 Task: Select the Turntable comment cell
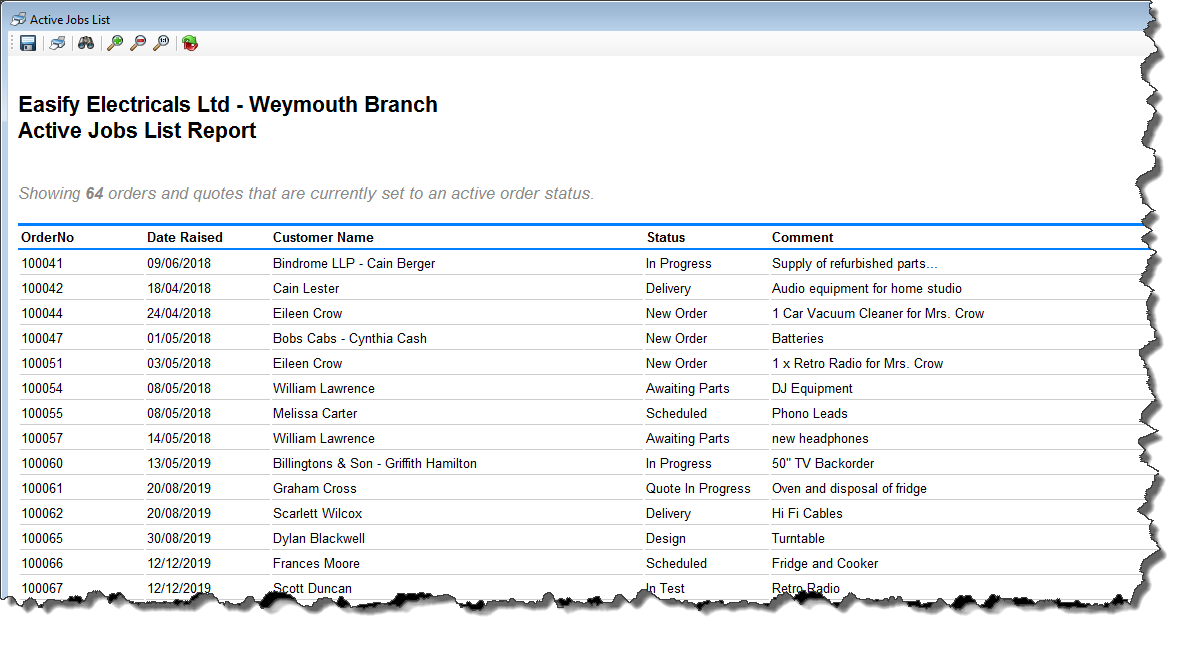coord(800,539)
